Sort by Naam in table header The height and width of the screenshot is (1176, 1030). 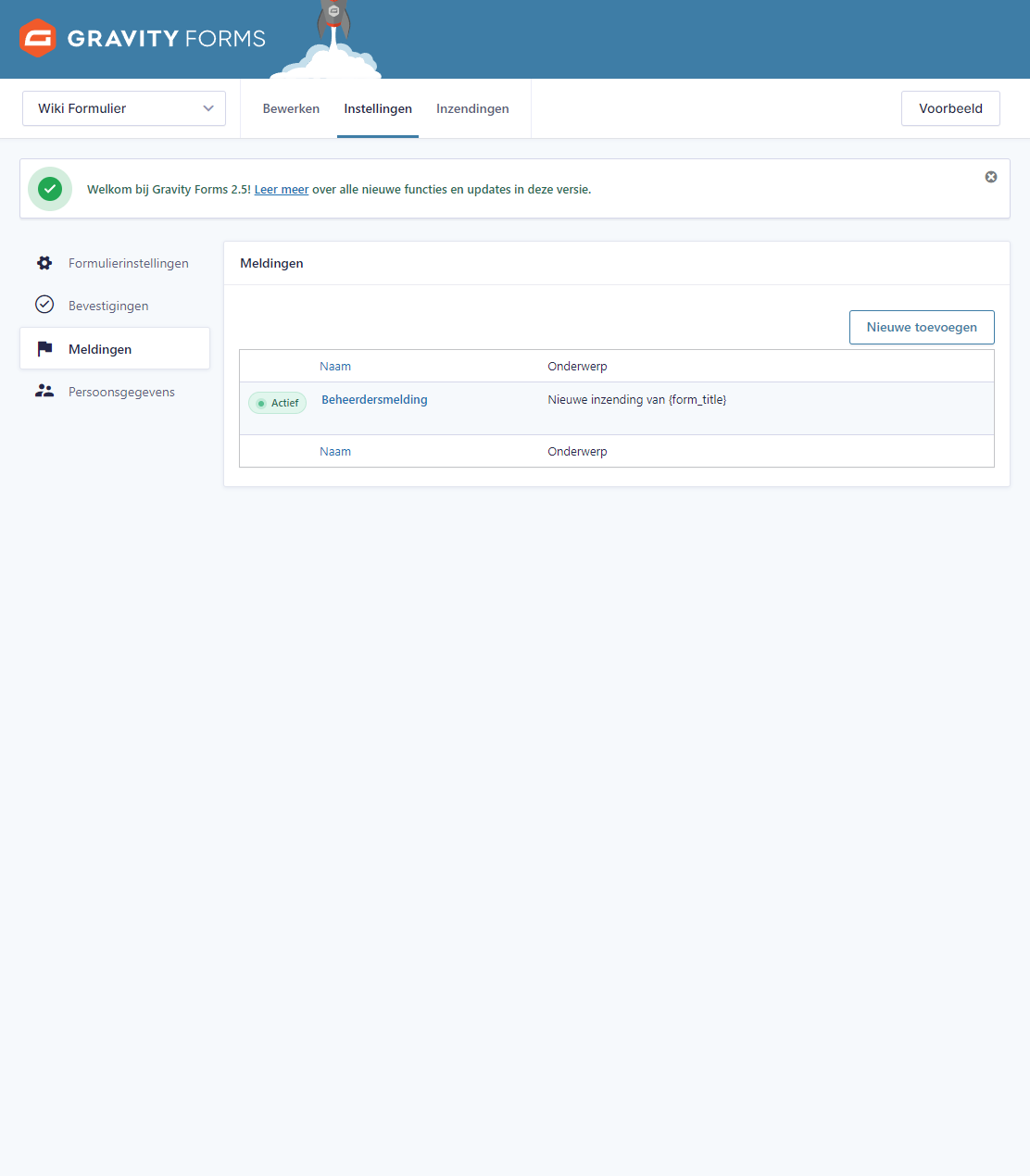point(335,367)
